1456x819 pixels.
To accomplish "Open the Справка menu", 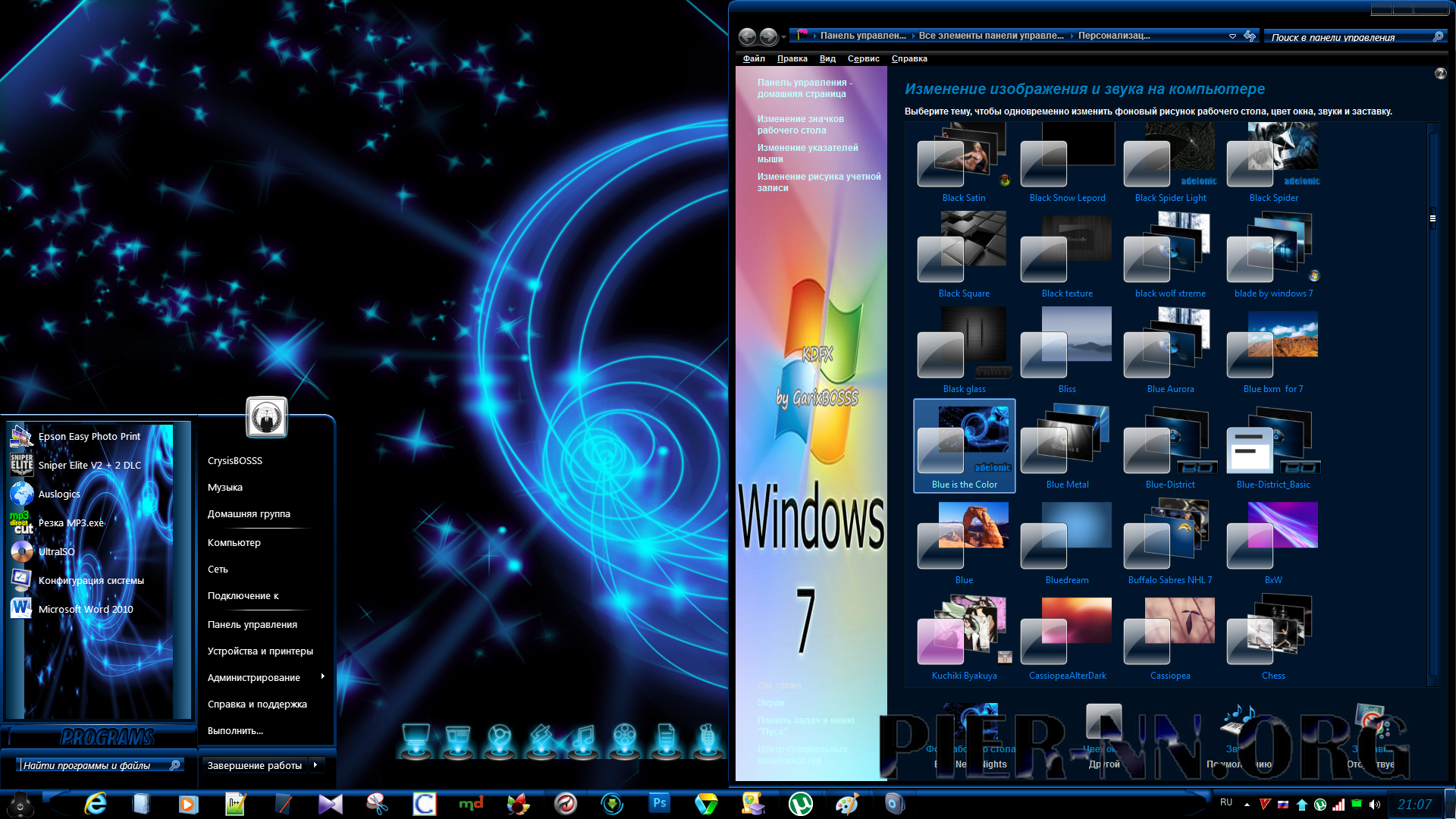I will coord(909,58).
